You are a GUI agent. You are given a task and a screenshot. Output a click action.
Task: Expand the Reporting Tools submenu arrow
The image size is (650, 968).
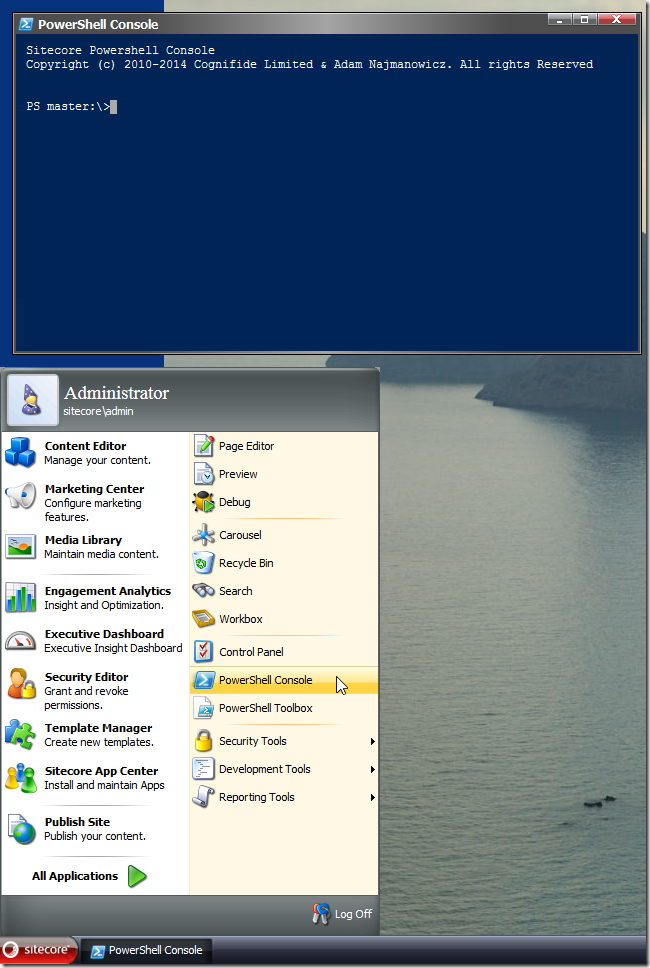[x=372, y=798]
